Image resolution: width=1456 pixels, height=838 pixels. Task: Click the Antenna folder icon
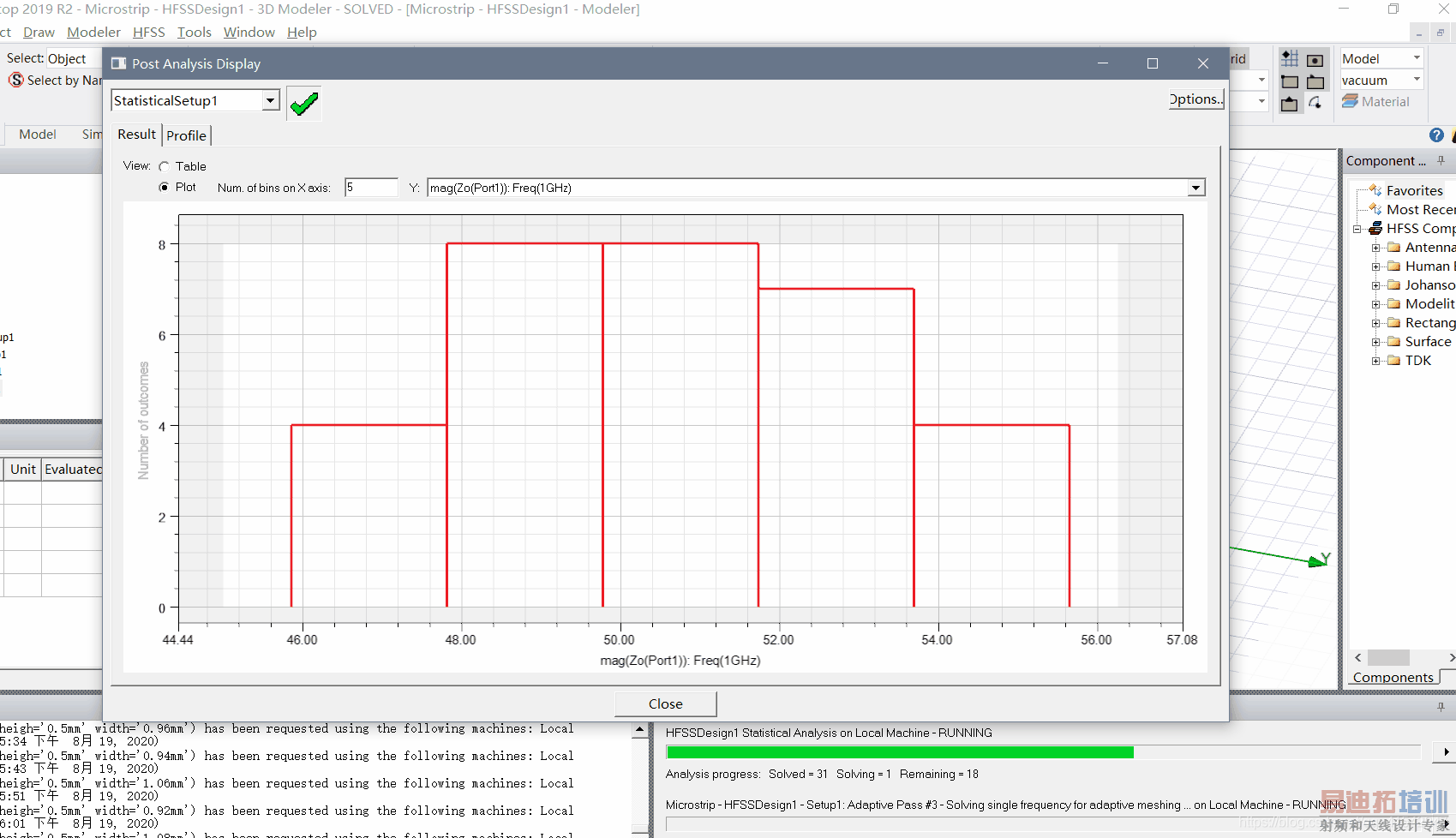click(1394, 247)
